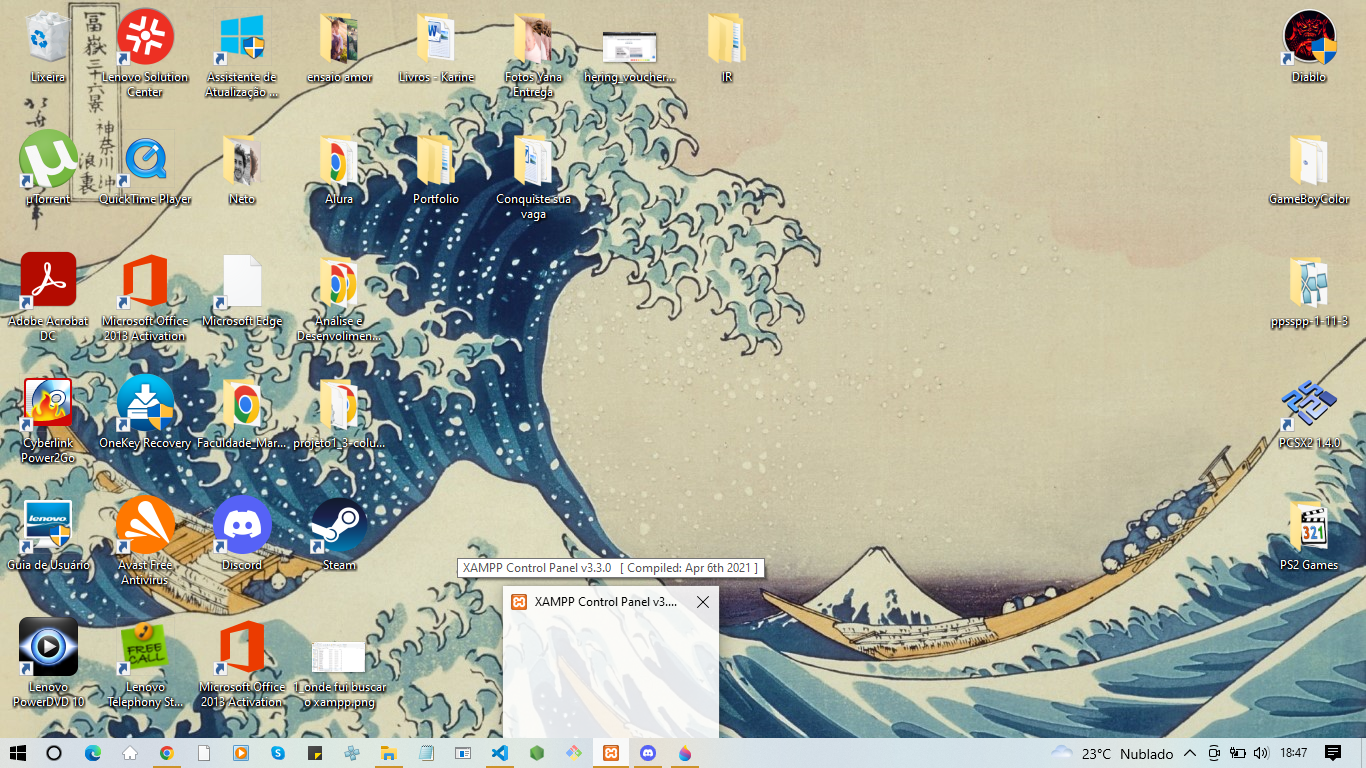1366x768 pixels.
Task: Select the Adobe Acrobat DC shortcut
Action: (x=48, y=298)
